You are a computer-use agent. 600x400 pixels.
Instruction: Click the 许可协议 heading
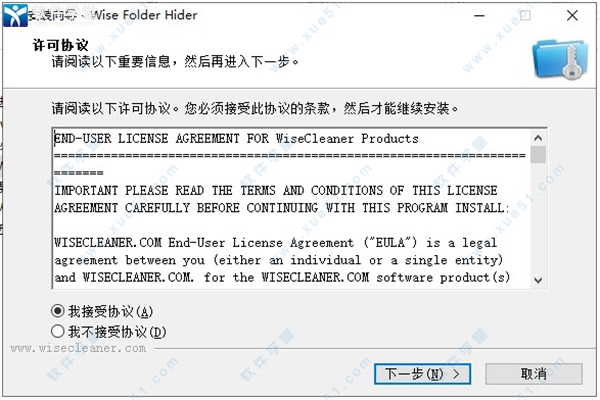point(60,45)
